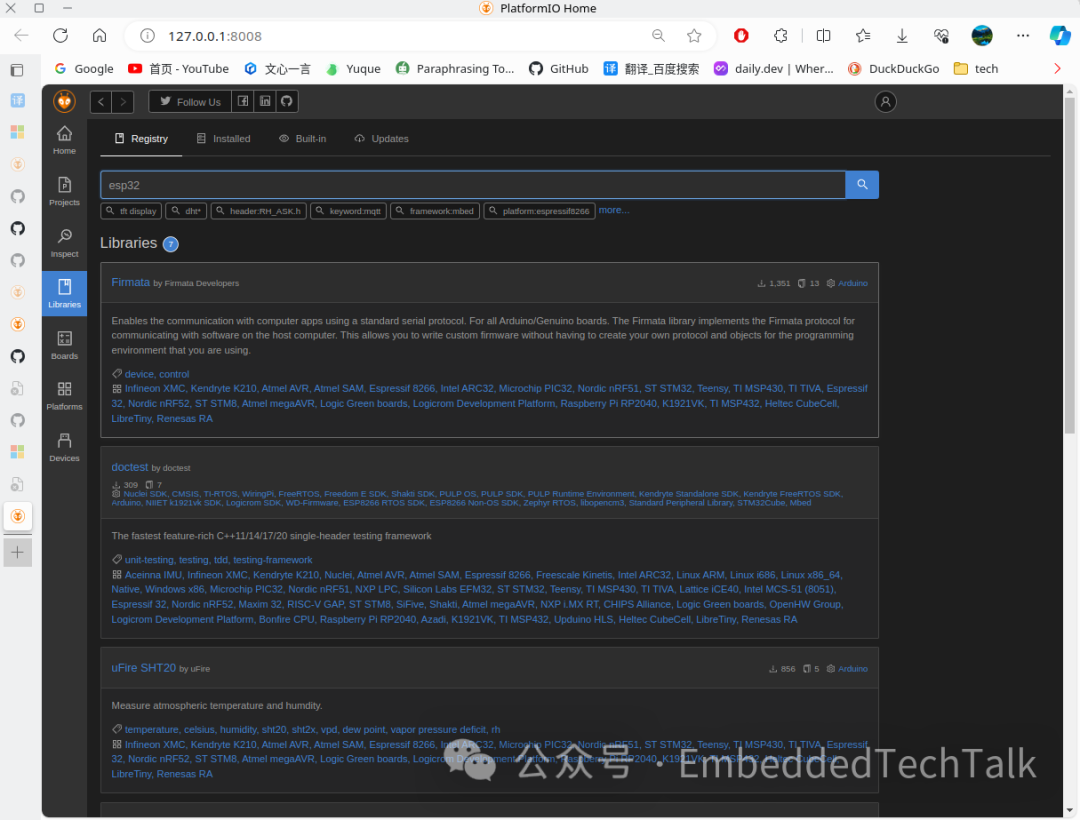This screenshot has height=820, width=1080.
Task: Open the Projects section in PlatformIO sidebar
Action: [x=64, y=192]
